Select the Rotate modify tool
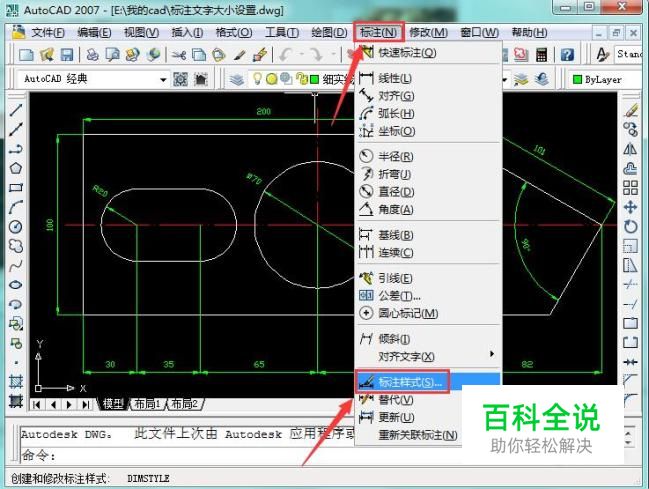The image size is (649, 489). coord(630,226)
